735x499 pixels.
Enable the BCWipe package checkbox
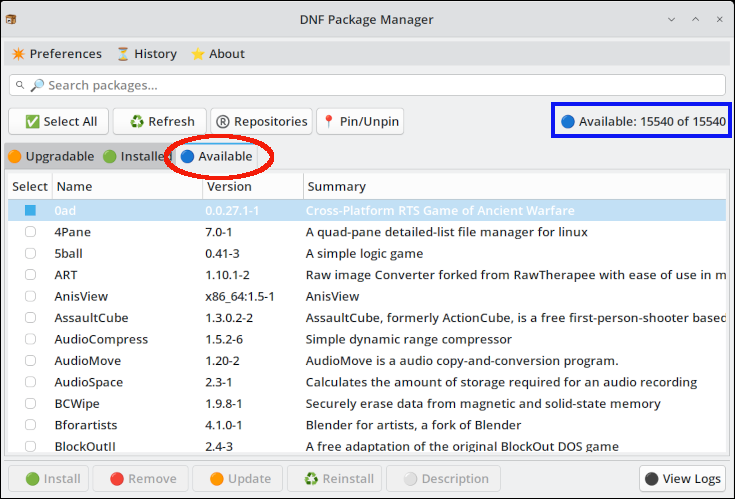tap(30, 404)
